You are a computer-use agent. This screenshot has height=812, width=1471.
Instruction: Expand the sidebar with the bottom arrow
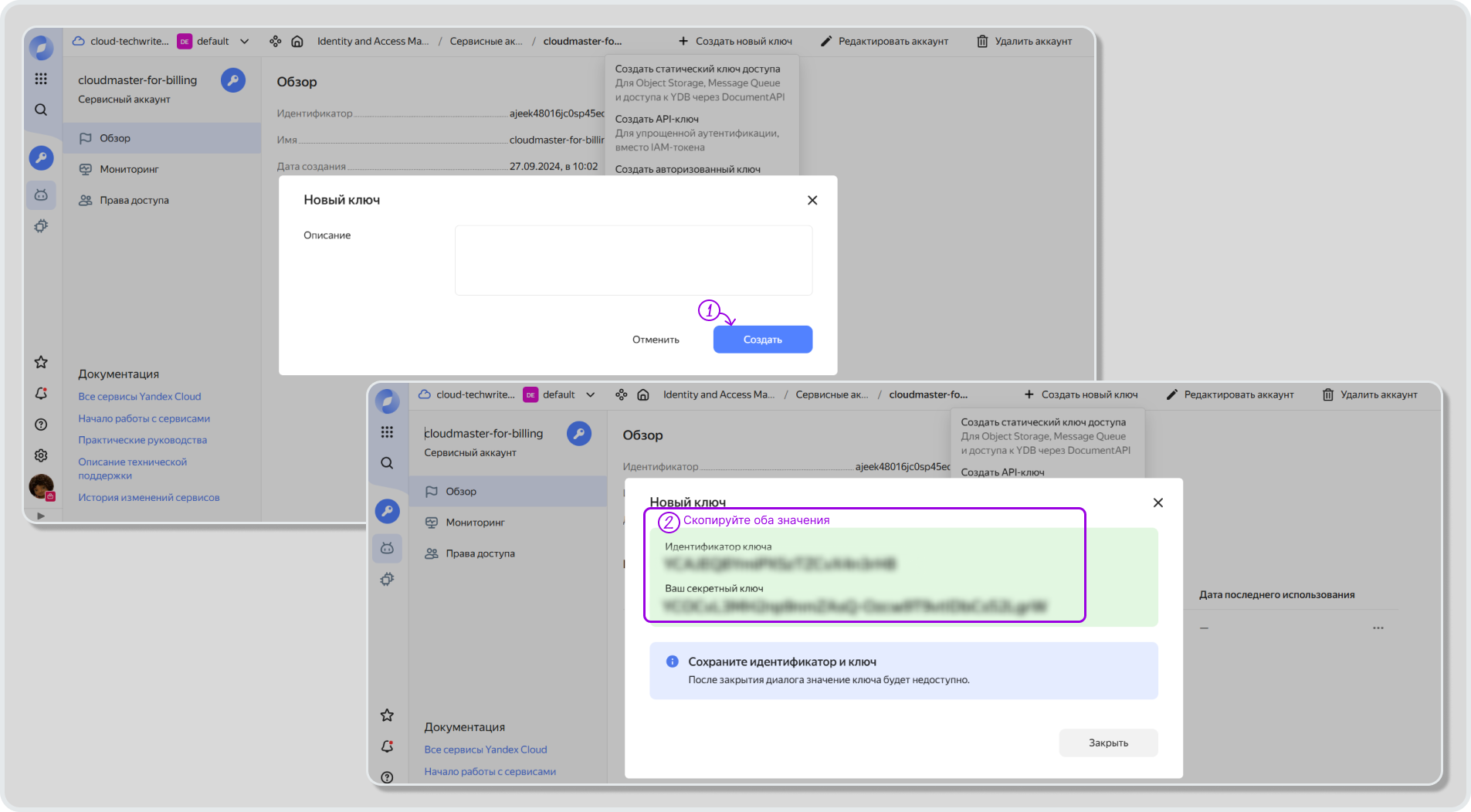pyautogui.click(x=41, y=516)
